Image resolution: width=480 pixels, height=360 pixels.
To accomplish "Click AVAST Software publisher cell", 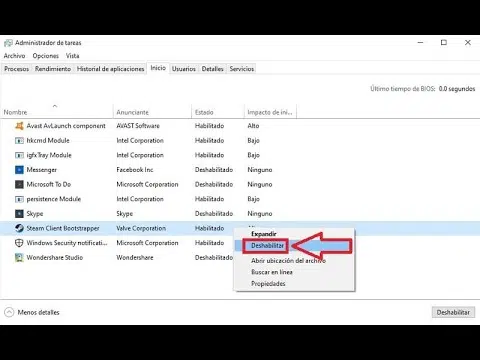I will click(138, 126).
